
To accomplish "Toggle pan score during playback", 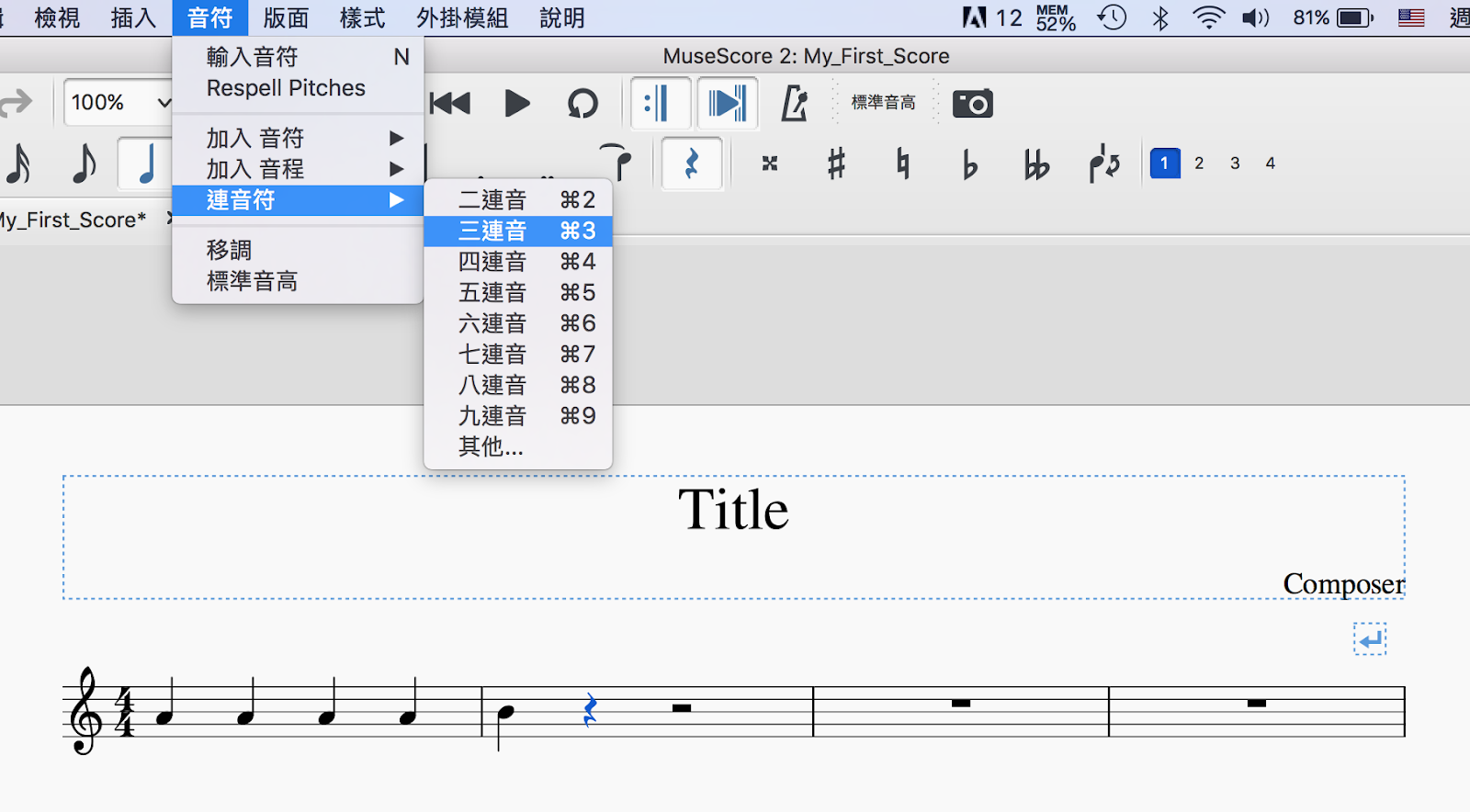I will pyautogui.click(x=728, y=104).
